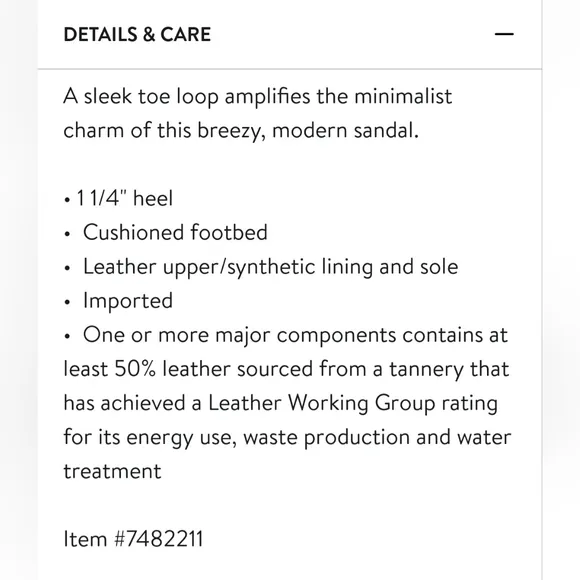
Task: Click the word minimalist in description
Action: tap(403, 97)
